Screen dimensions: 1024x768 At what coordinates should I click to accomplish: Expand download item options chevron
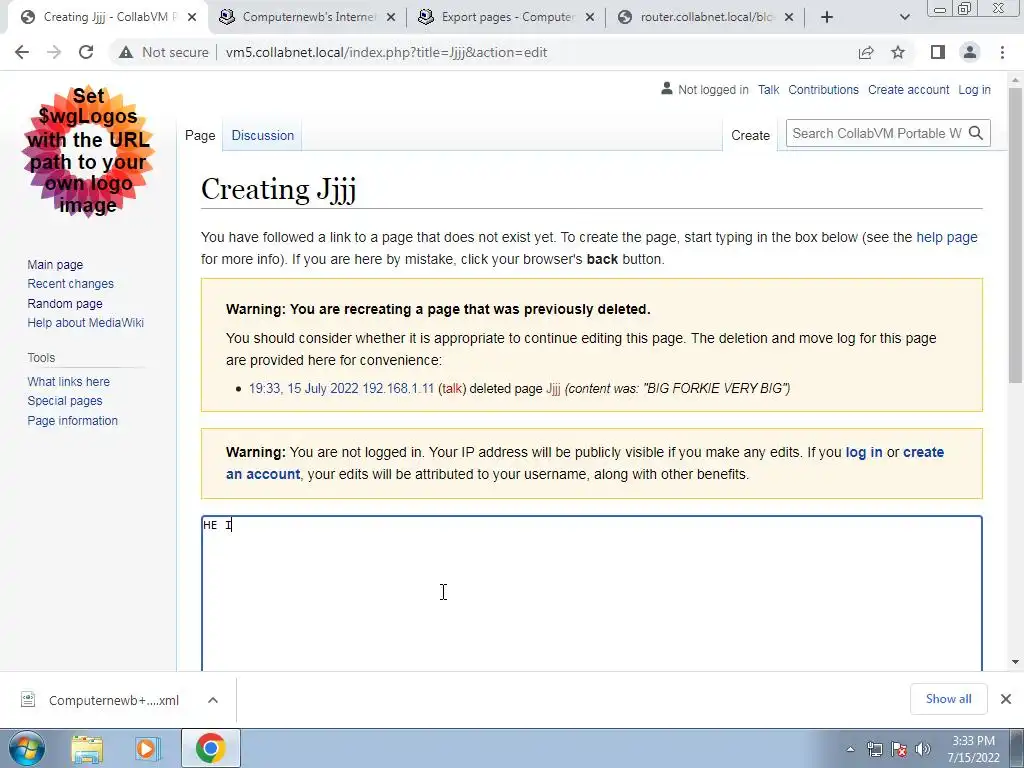(213, 700)
